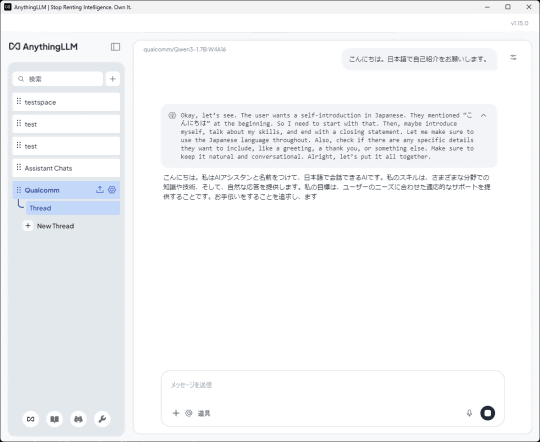Stop generating with the stop button
Image resolution: width=540 pixels, height=442 pixels.
(487, 413)
